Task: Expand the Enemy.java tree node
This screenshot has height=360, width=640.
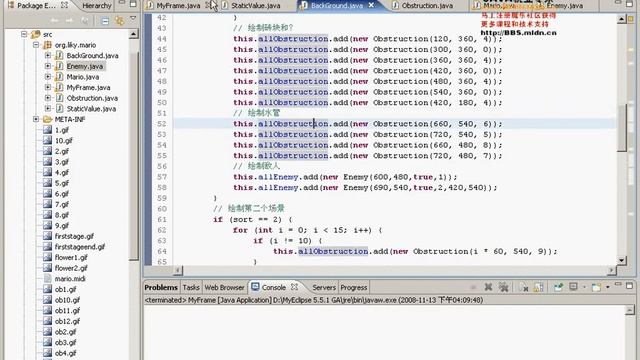Action: [48, 66]
